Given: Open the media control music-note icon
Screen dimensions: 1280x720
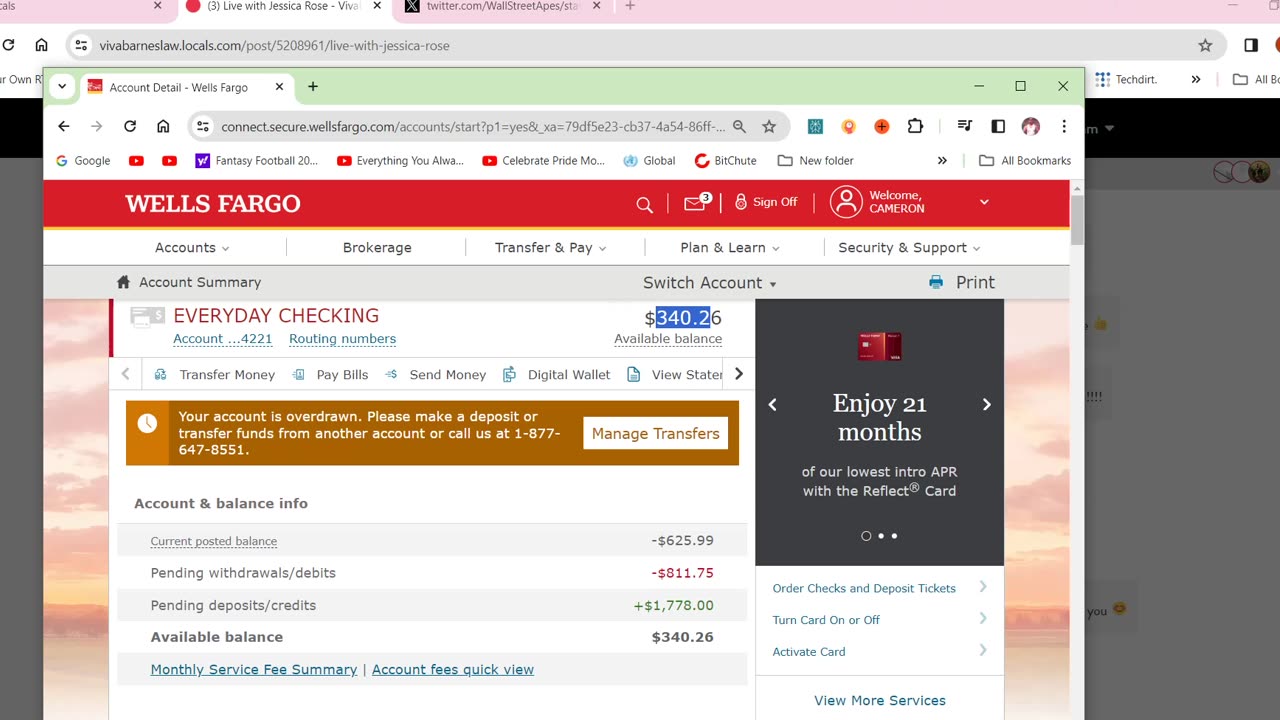Looking at the screenshot, I should [965, 126].
